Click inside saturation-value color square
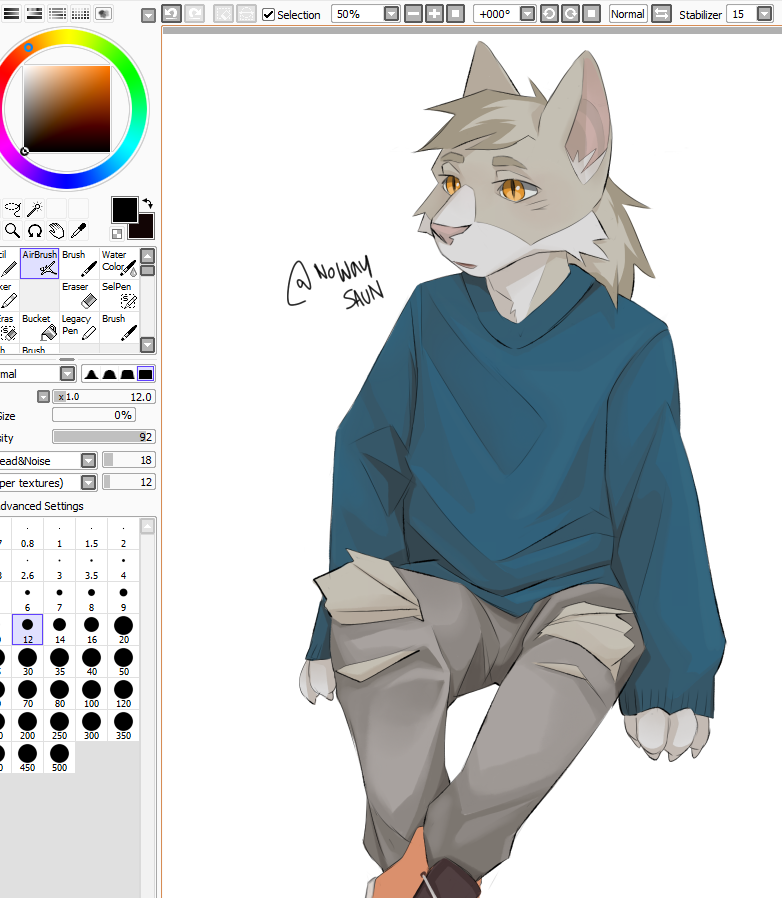 (66, 109)
